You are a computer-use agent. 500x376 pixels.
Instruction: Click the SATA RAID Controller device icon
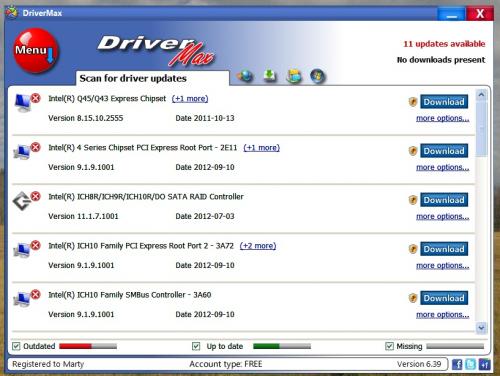22,201
